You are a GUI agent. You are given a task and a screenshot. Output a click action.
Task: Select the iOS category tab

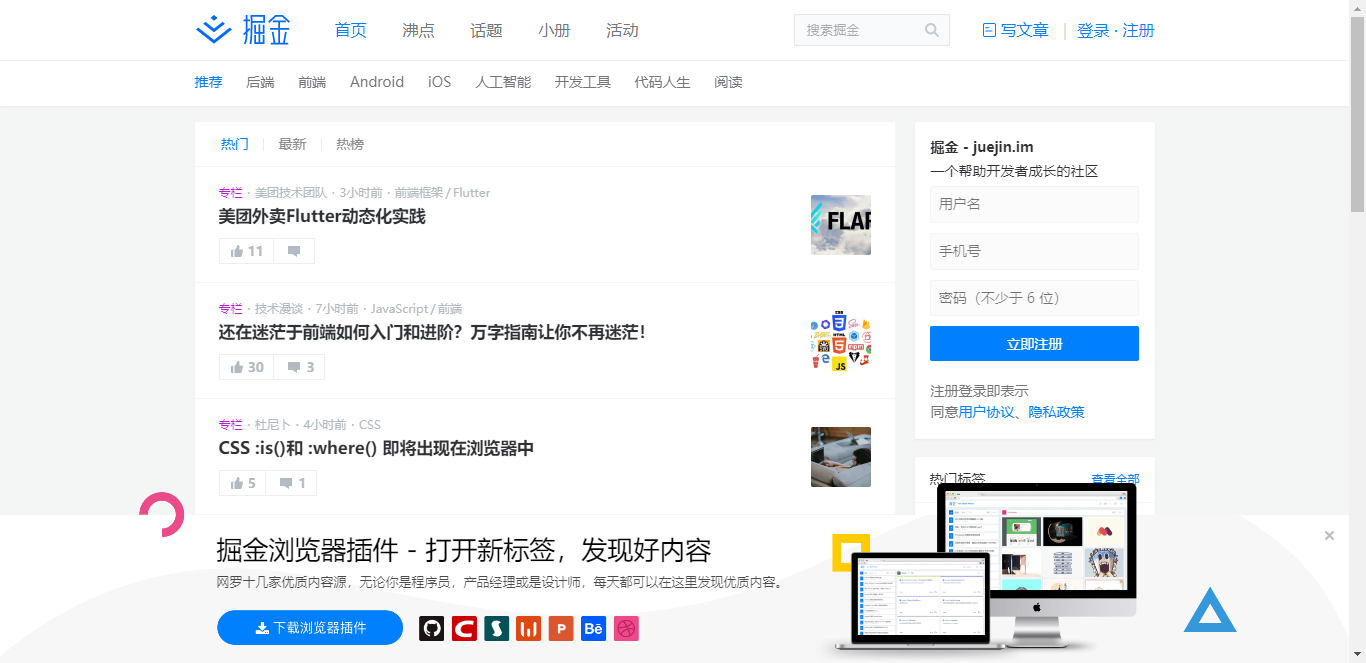point(439,82)
